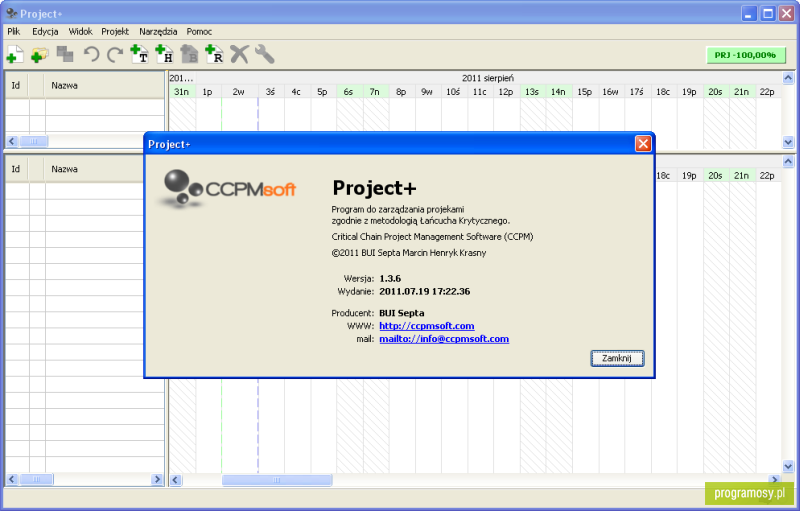
Task: Redo the last action
Action: [115, 54]
